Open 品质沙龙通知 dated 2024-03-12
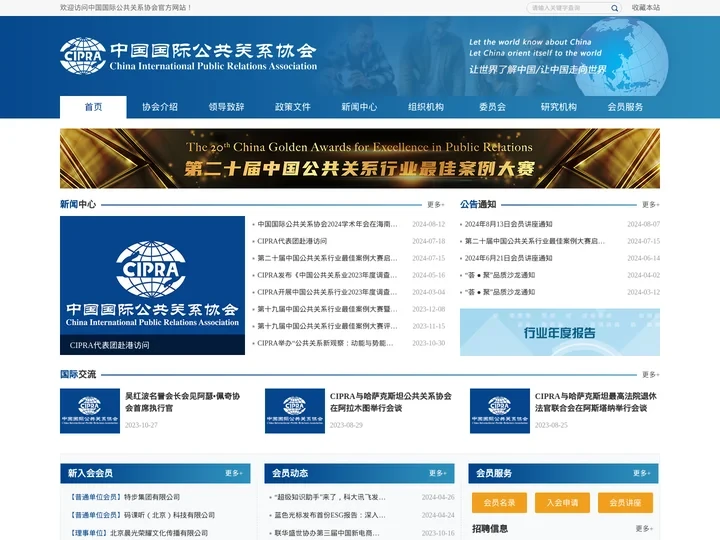Viewport: 720px width, 540px height. point(500,292)
